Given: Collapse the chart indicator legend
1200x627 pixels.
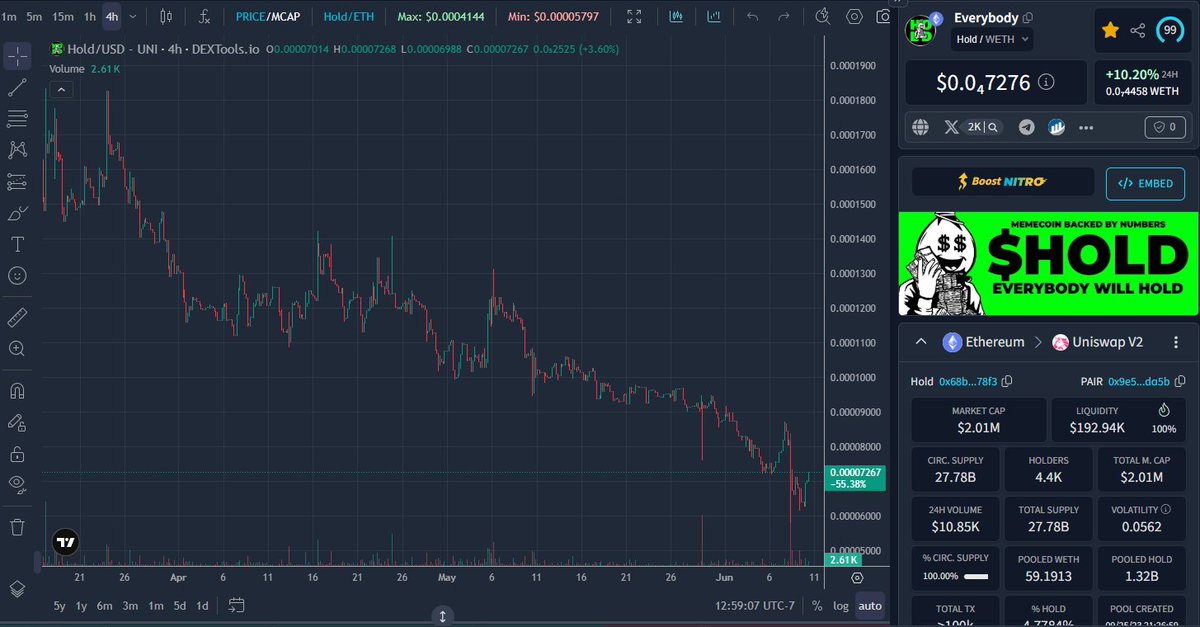Looking at the screenshot, I should coord(61,89).
